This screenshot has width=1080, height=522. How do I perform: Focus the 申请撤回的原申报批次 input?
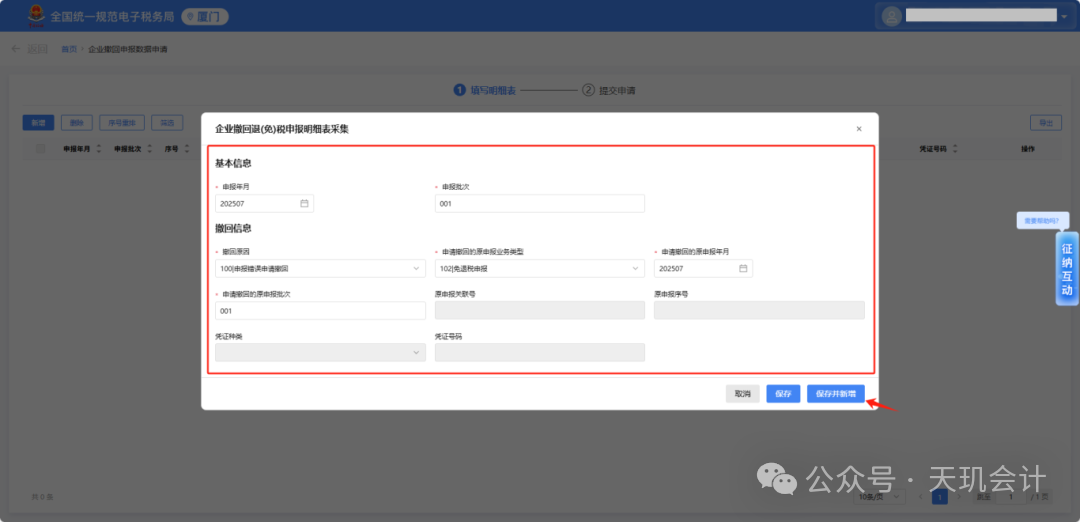coord(320,311)
